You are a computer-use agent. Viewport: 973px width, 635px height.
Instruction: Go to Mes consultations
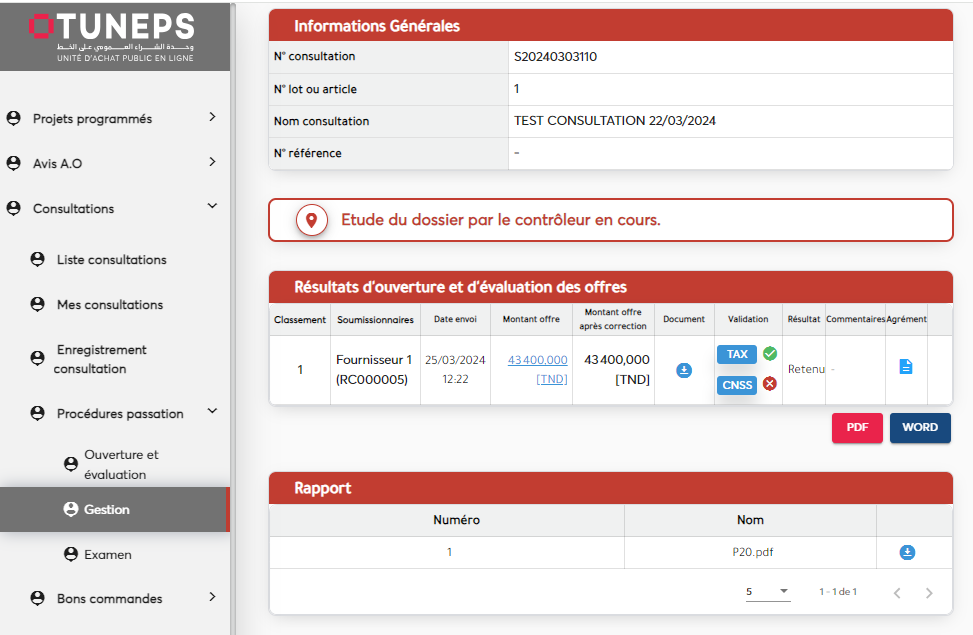pyautogui.click(x=109, y=305)
